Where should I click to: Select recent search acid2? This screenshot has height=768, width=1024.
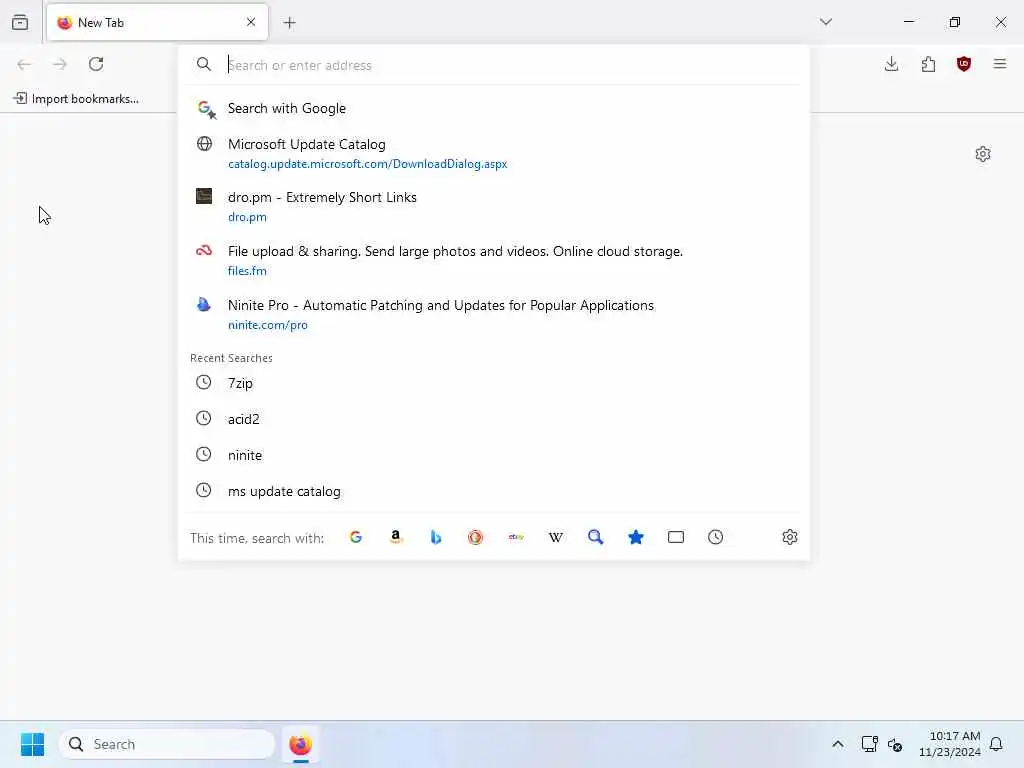pyautogui.click(x=494, y=419)
